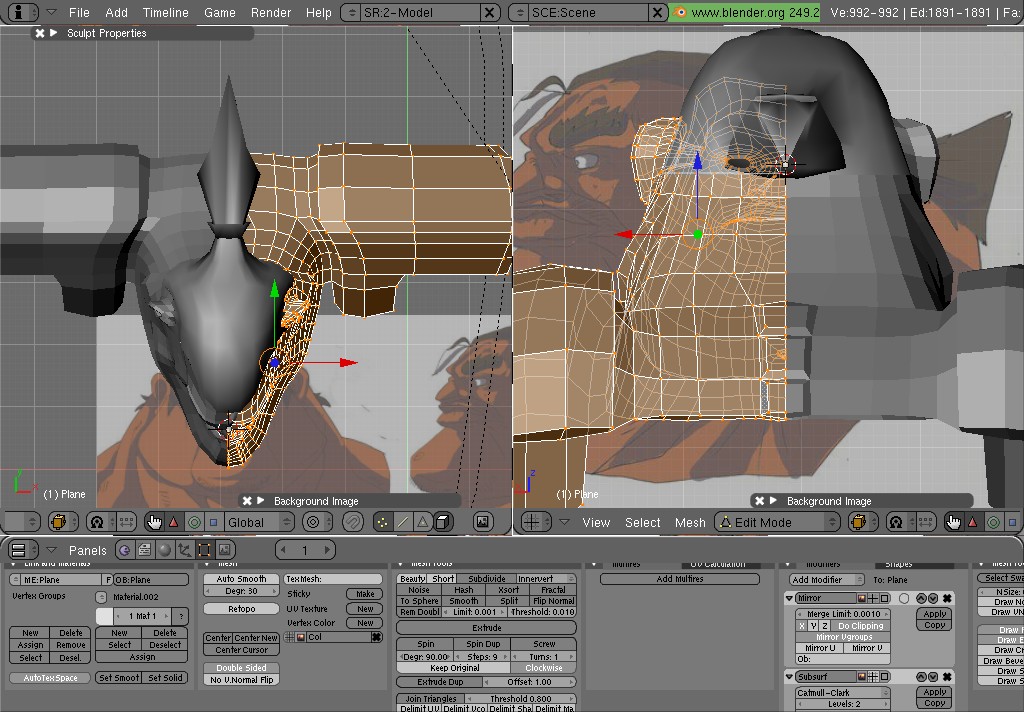Click Subdivide button
Image resolution: width=1024 pixels, height=712 pixels.
tap(487, 579)
